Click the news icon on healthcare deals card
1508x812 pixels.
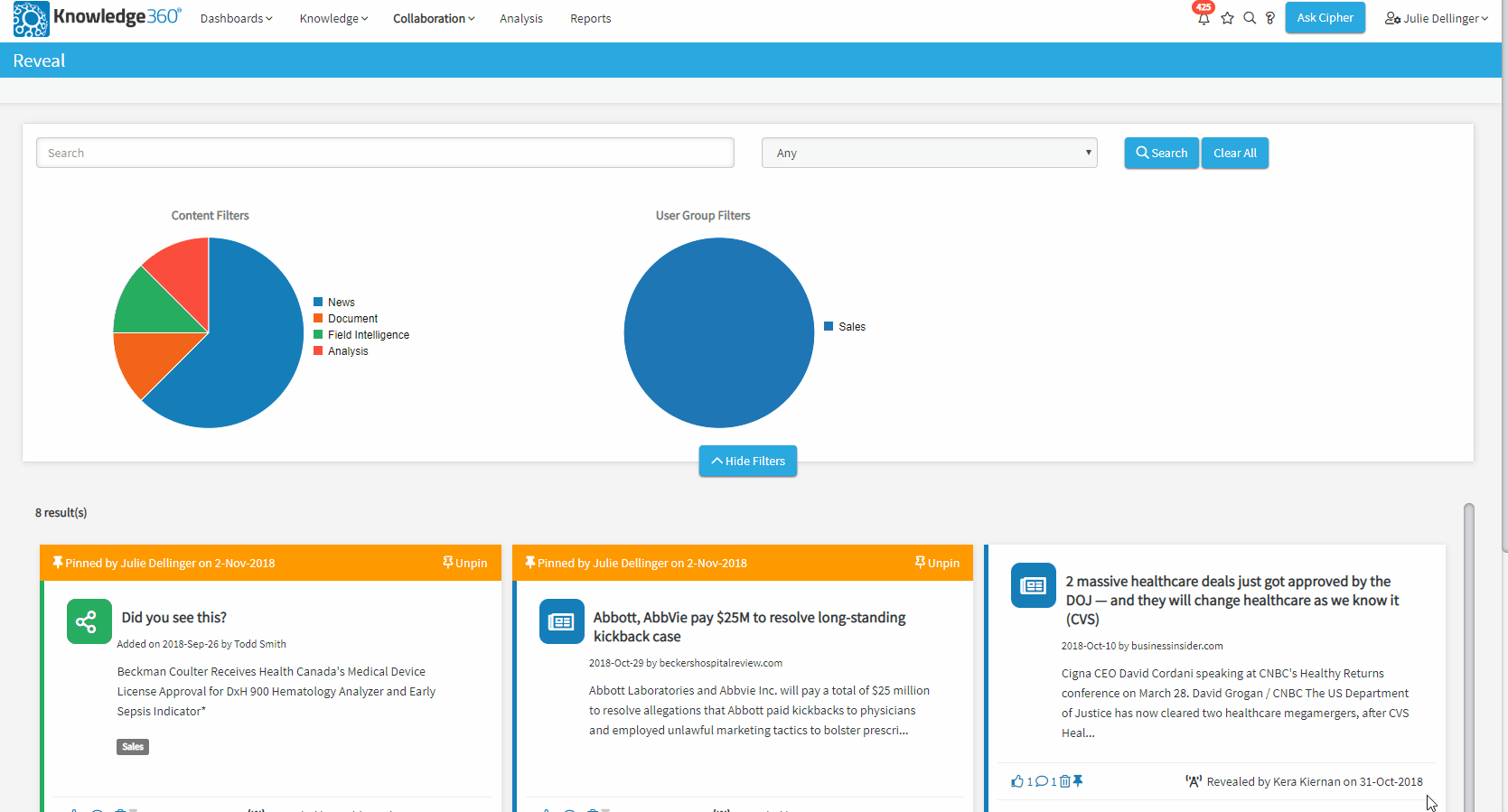pos(1034,585)
